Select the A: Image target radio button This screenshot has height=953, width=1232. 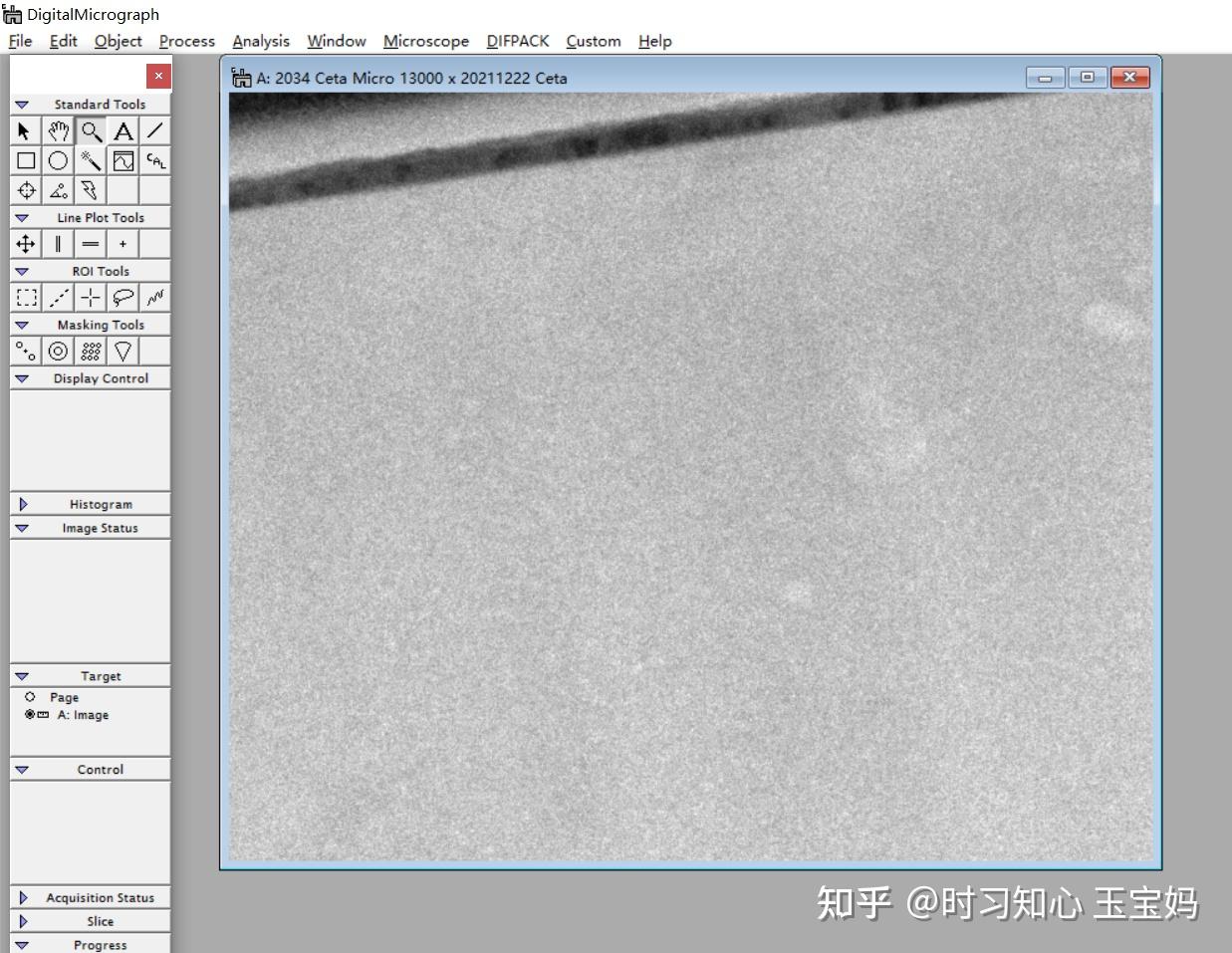click(28, 715)
